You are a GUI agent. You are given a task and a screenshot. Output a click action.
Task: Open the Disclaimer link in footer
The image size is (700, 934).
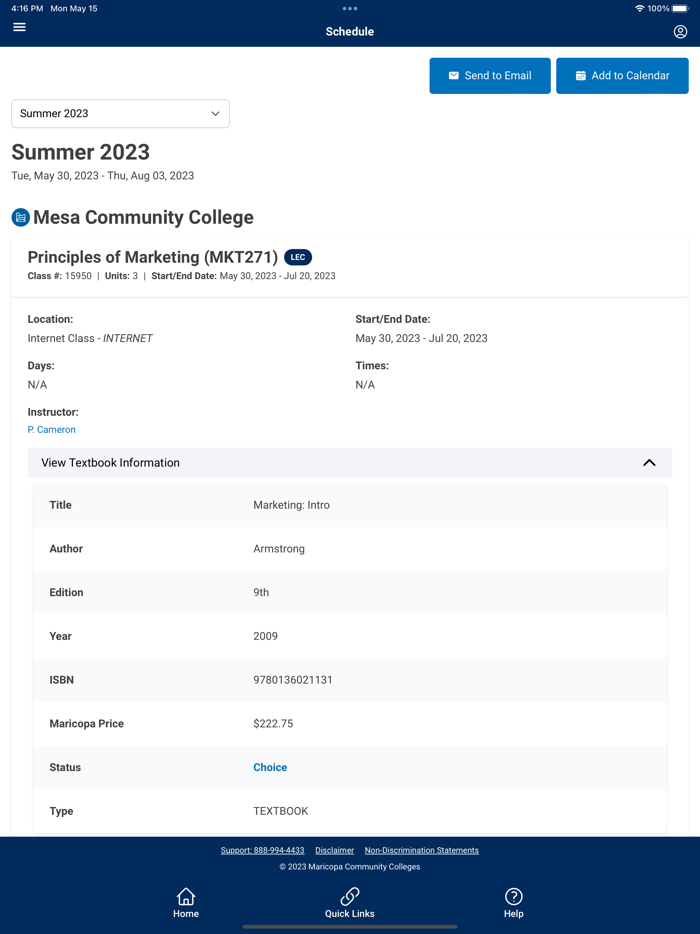tap(334, 850)
